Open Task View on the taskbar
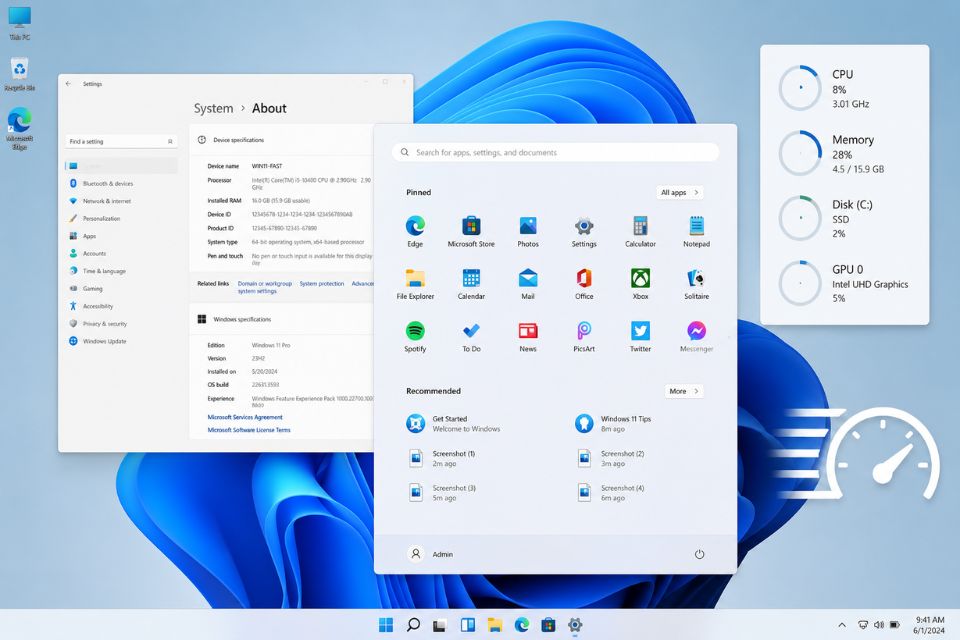The width and height of the screenshot is (960, 640). click(x=440, y=625)
